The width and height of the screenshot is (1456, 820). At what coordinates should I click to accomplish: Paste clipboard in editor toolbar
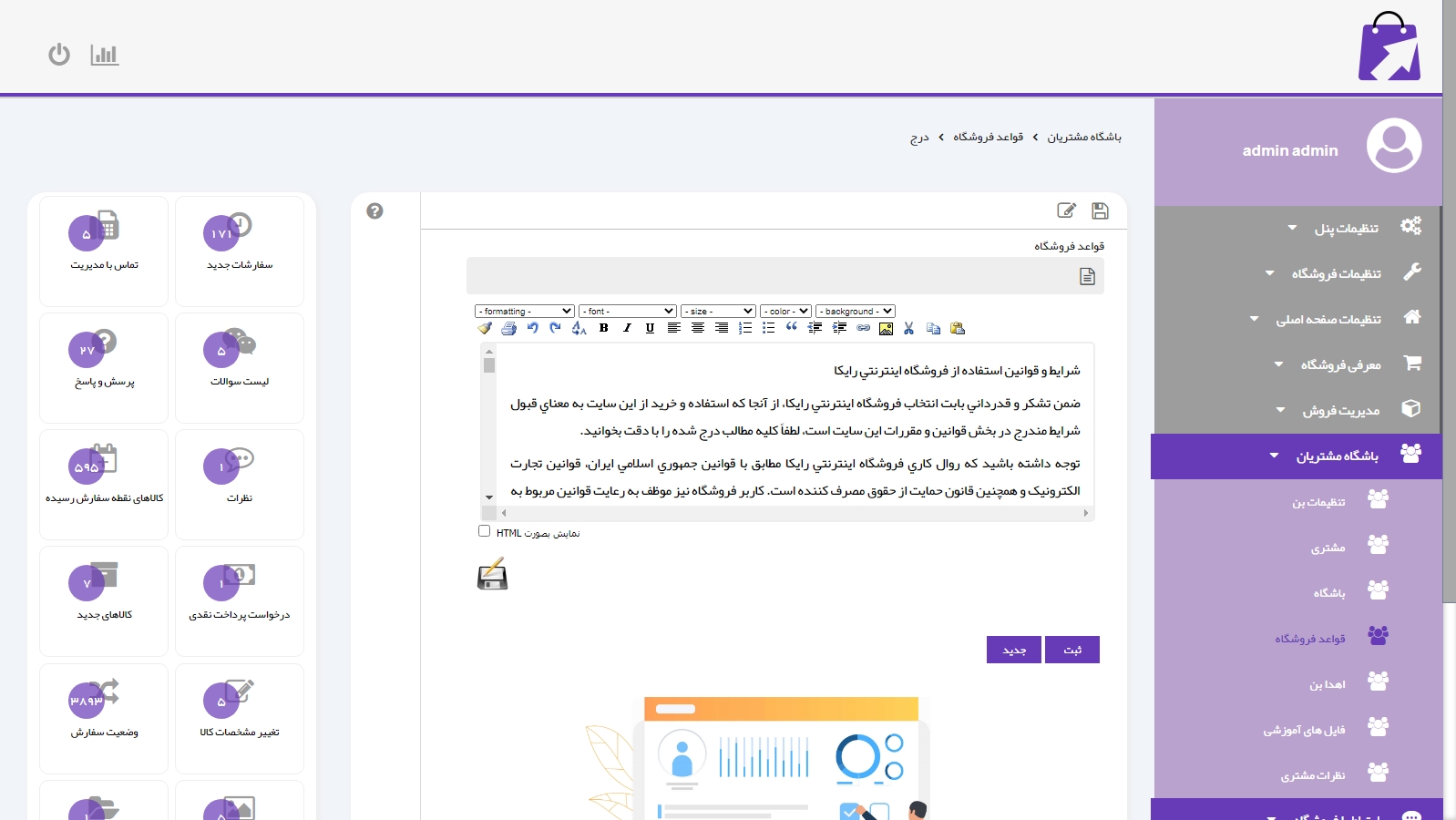click(957, 328)
